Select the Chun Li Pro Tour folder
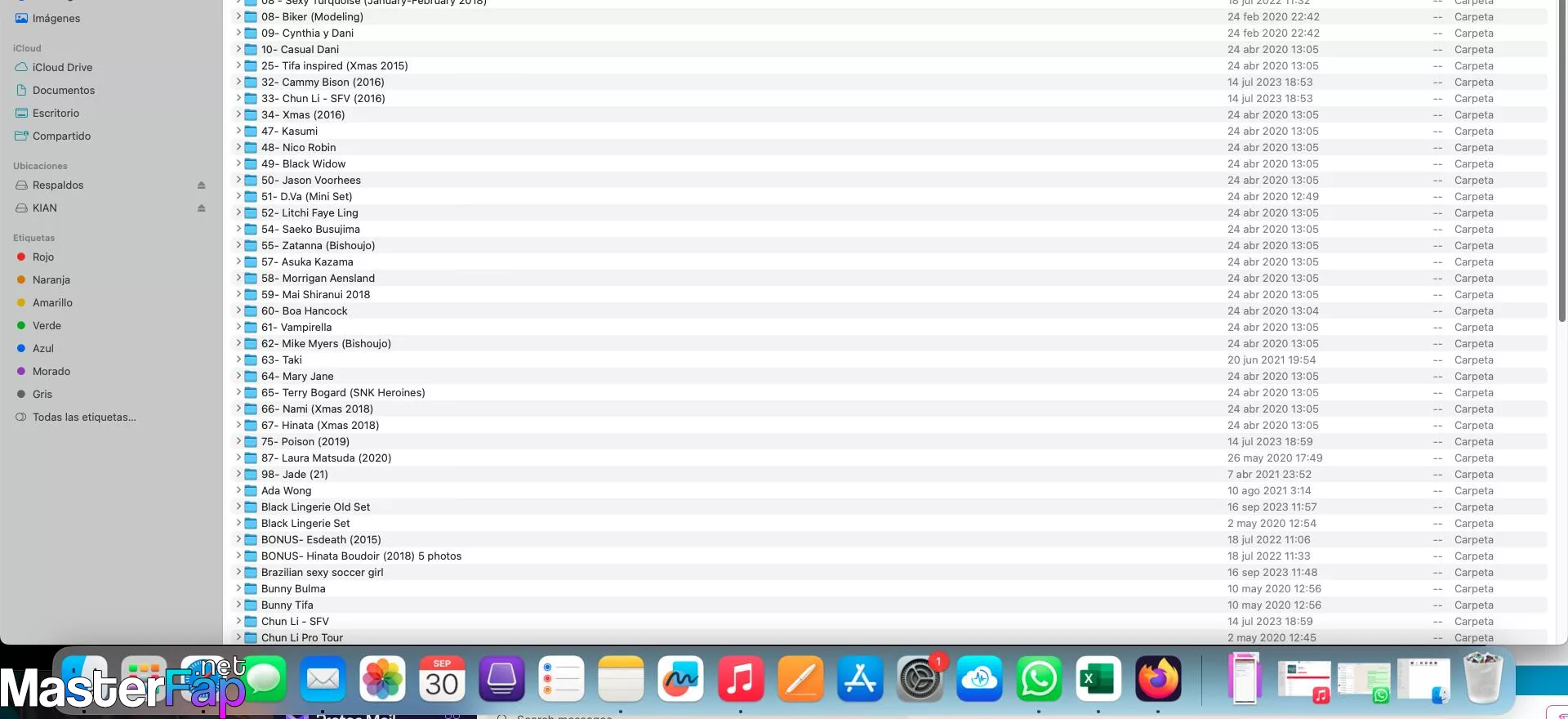This screenshot has width=1568, height=719. tap(302, 637)
